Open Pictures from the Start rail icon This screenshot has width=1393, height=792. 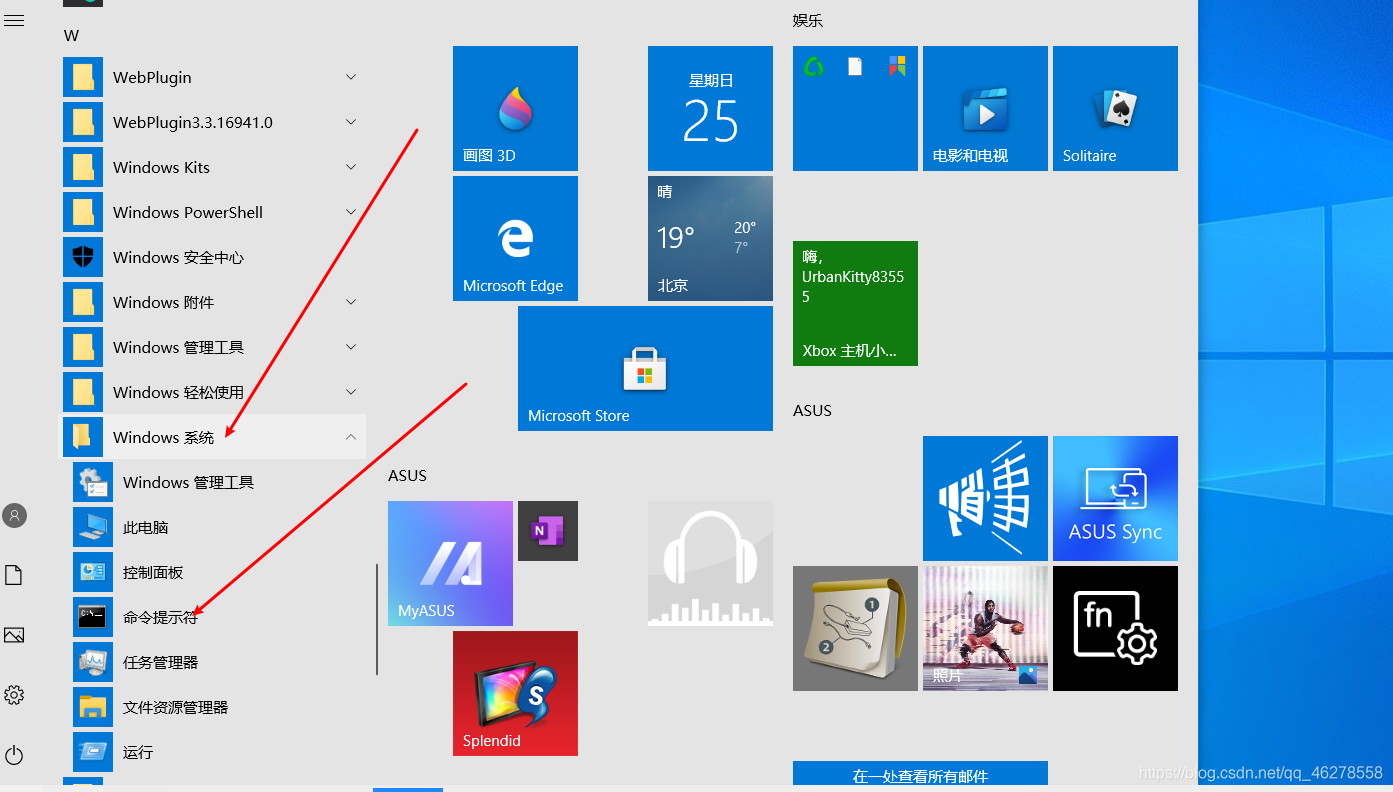tap(14, 635)
